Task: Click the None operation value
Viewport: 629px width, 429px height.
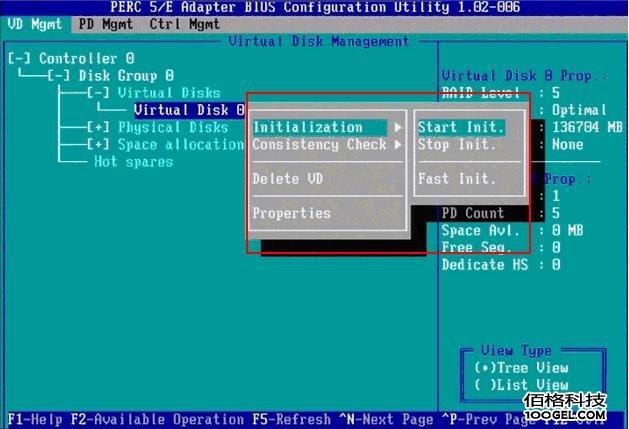Action: point(567,144)
